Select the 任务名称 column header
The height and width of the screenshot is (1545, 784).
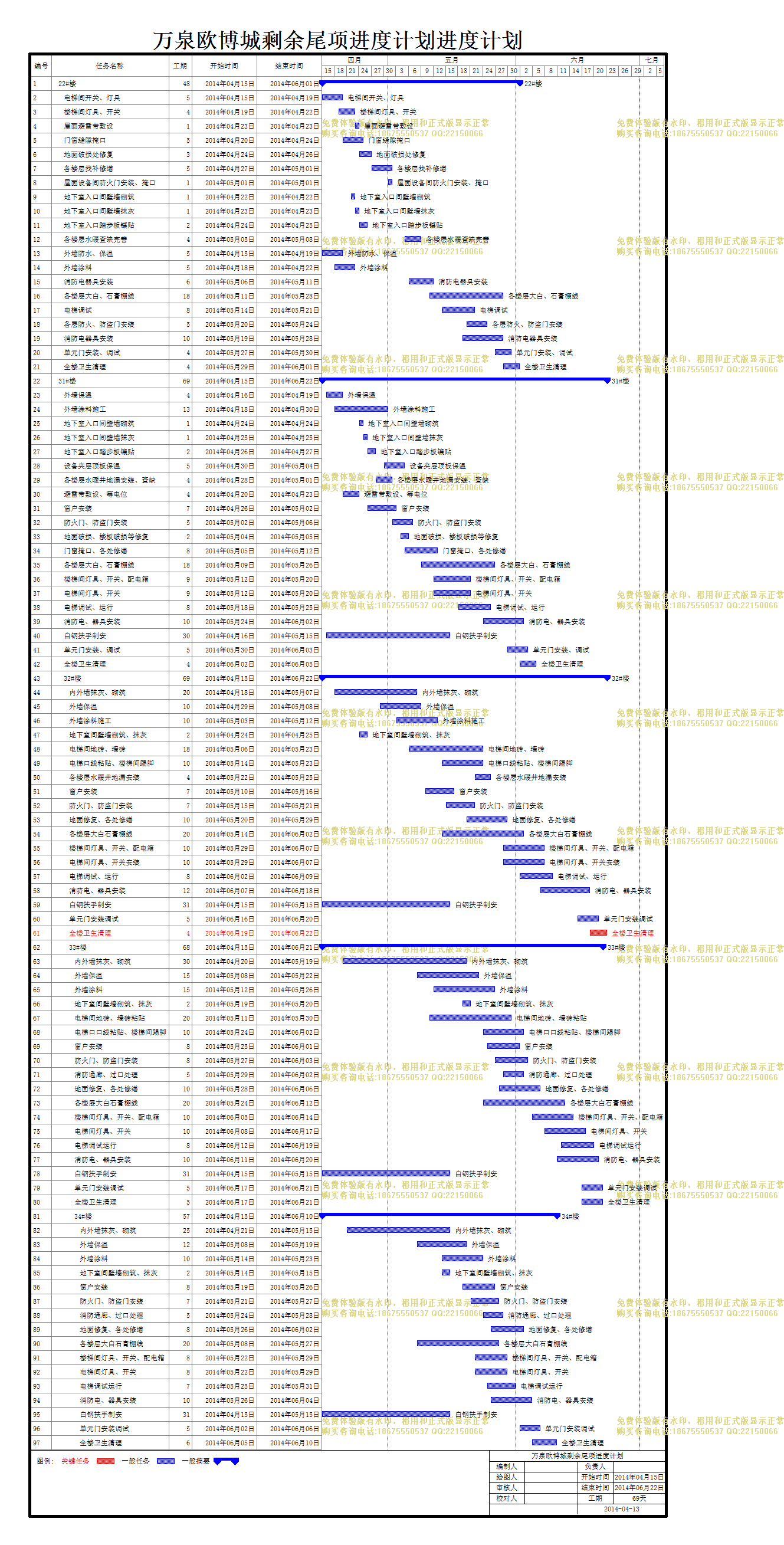coord(110,66)
